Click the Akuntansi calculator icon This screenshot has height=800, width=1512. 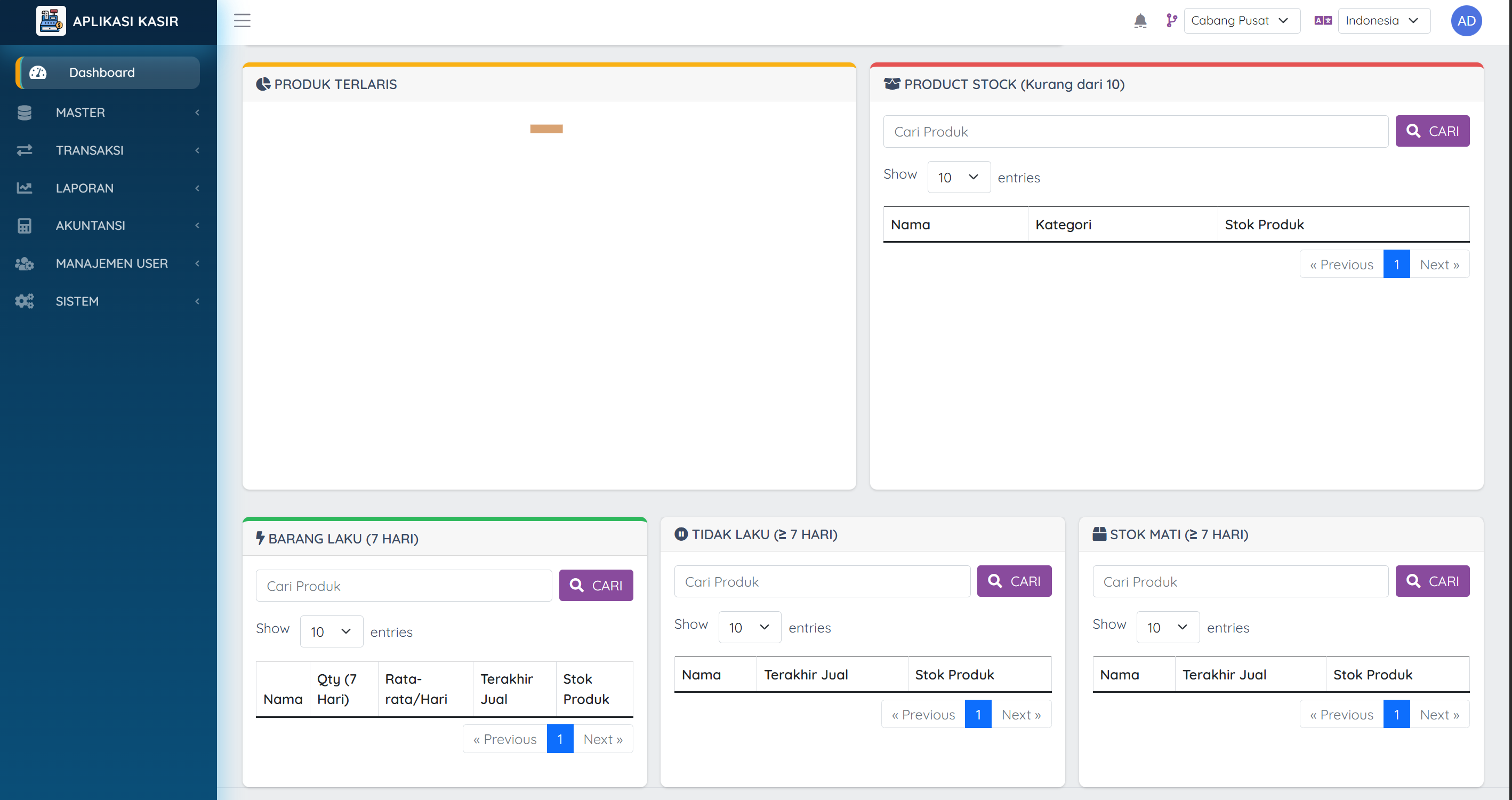click(x=25, y=226)
